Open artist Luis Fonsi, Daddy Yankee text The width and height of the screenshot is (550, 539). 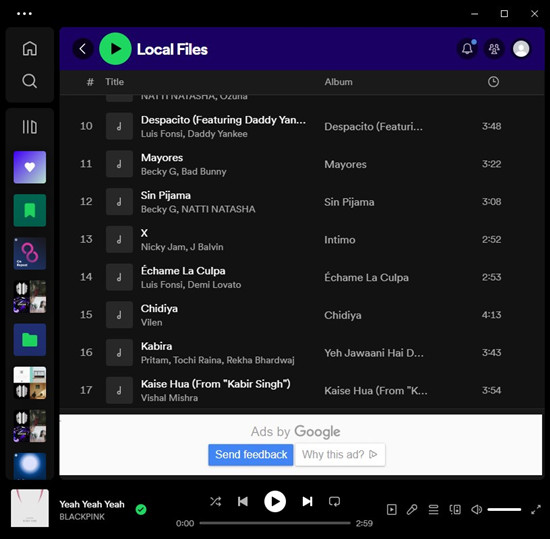pyautogui.click(x=194, y=134)
